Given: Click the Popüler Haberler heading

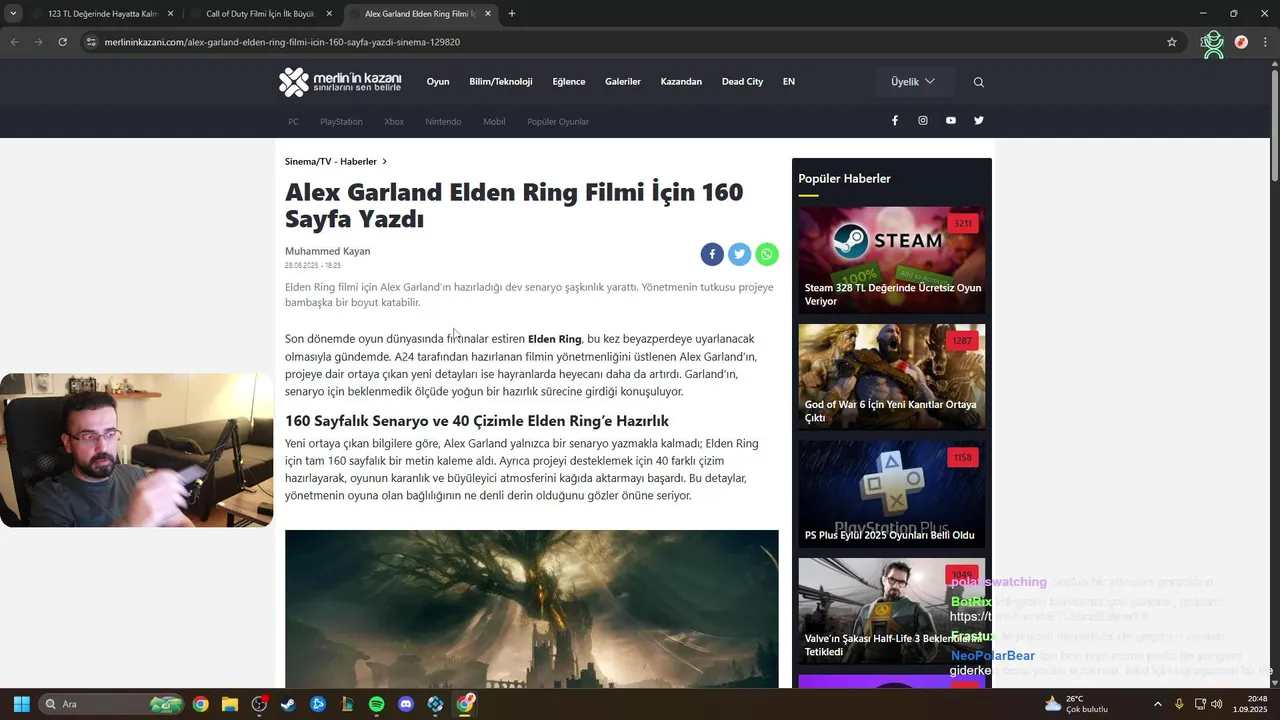Looking at the screenshot, I should 844,179.
